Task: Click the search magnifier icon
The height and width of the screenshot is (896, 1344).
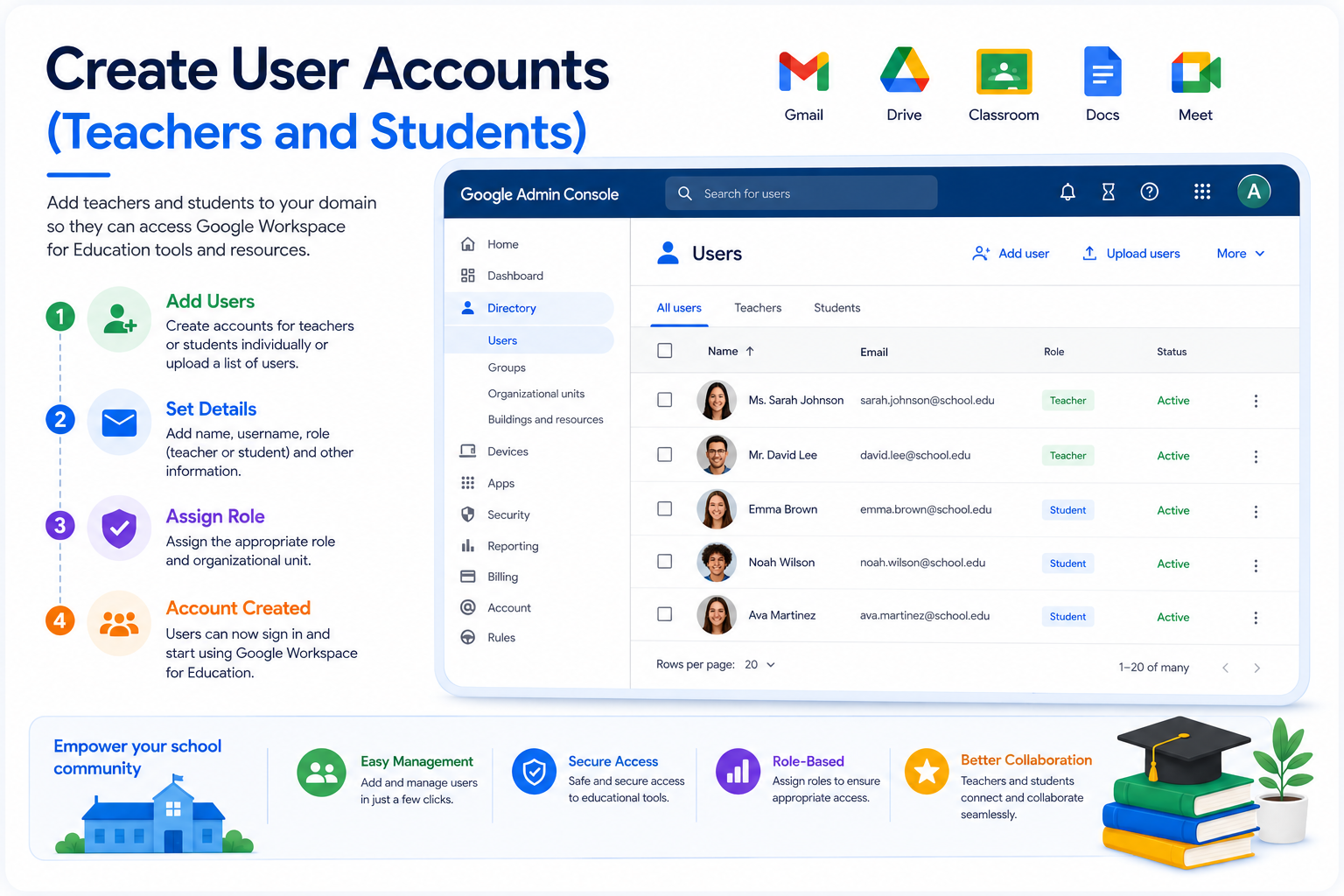Action: coord(685,193)
